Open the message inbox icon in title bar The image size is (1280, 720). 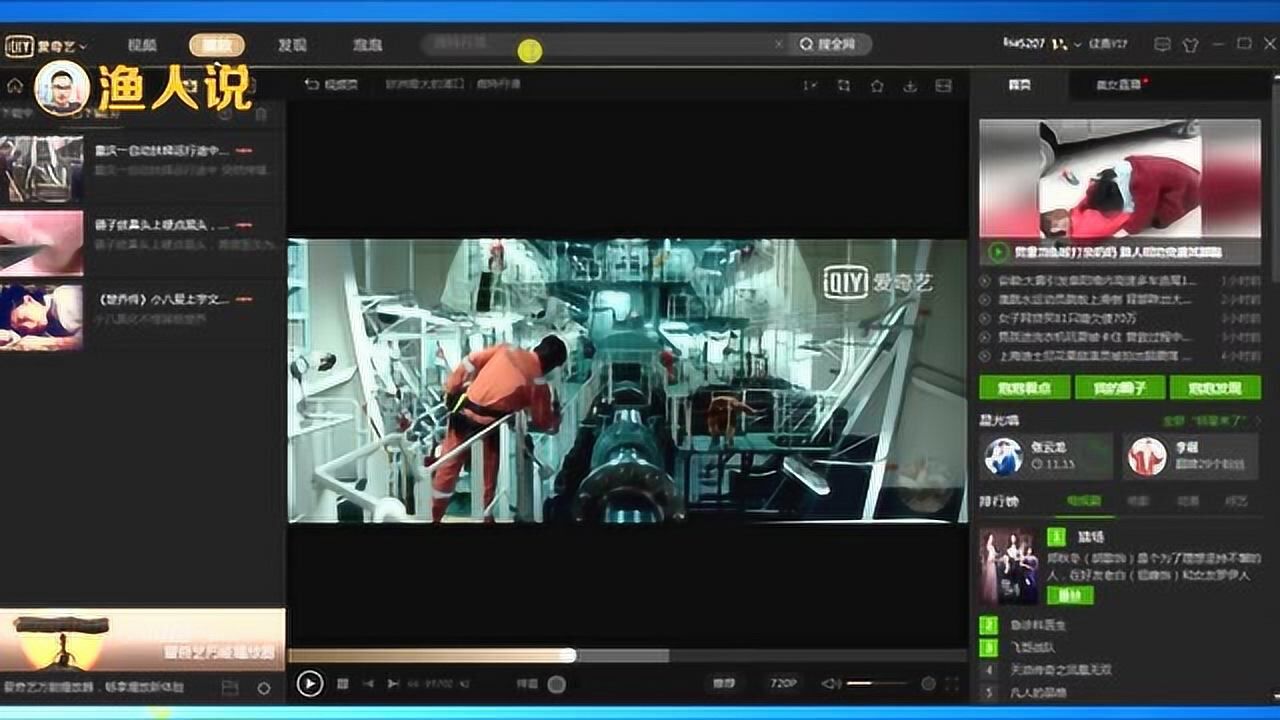1161,45
